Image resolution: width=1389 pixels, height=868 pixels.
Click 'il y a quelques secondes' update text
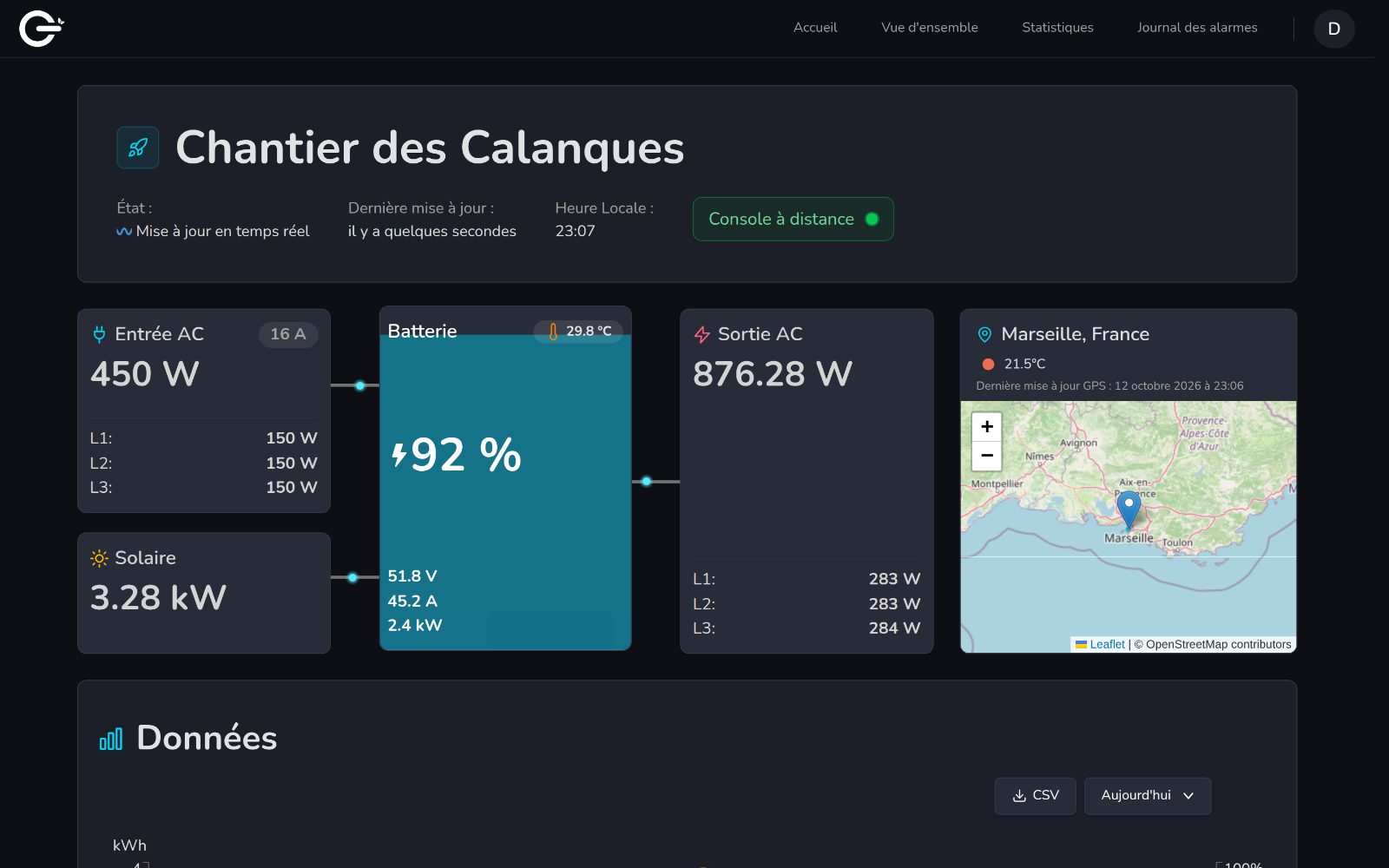tap(432, 231)
